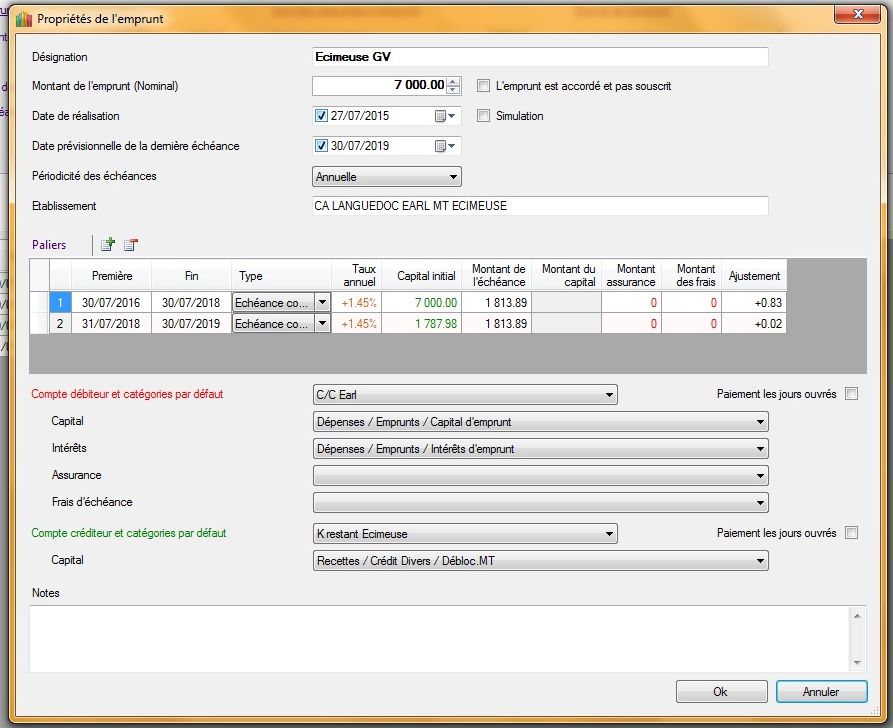This screenshot has height=728, width=893.
Task: Increase the Montant de l'emprunt value
Action: click(x=454, y=82)
